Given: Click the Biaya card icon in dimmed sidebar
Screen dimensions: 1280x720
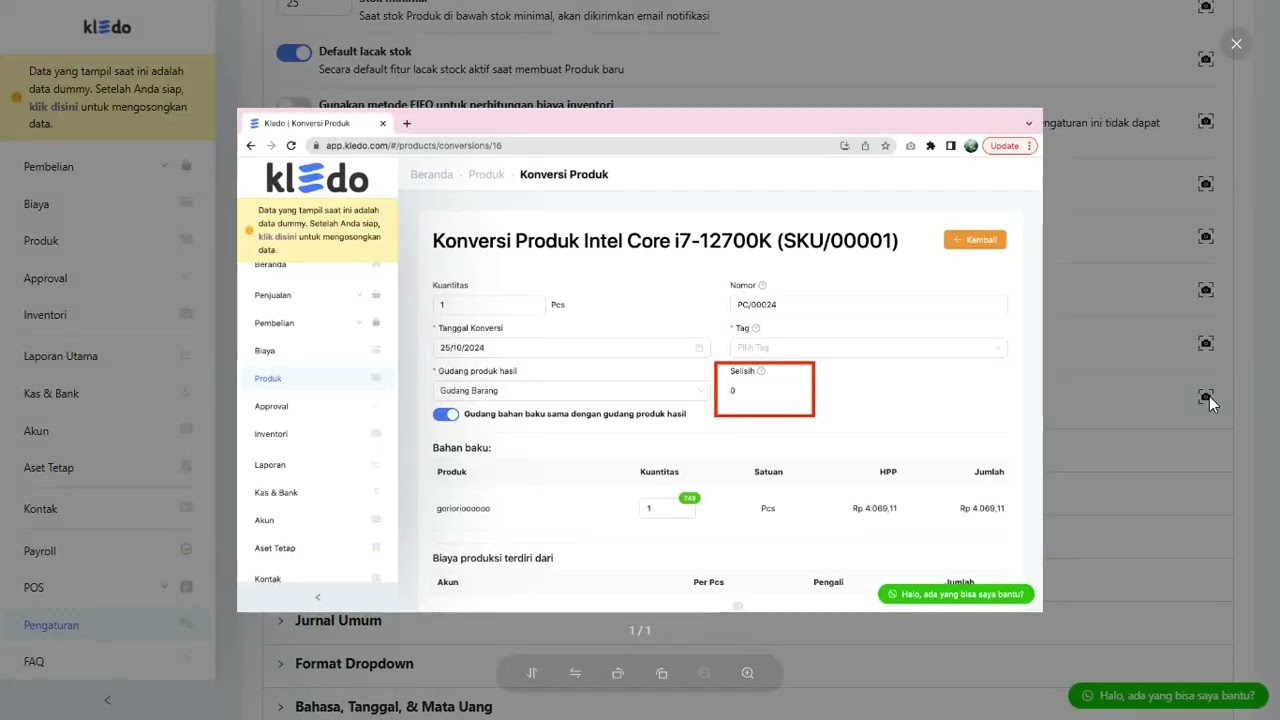Looking at the screenshot, I should point(186,202).
